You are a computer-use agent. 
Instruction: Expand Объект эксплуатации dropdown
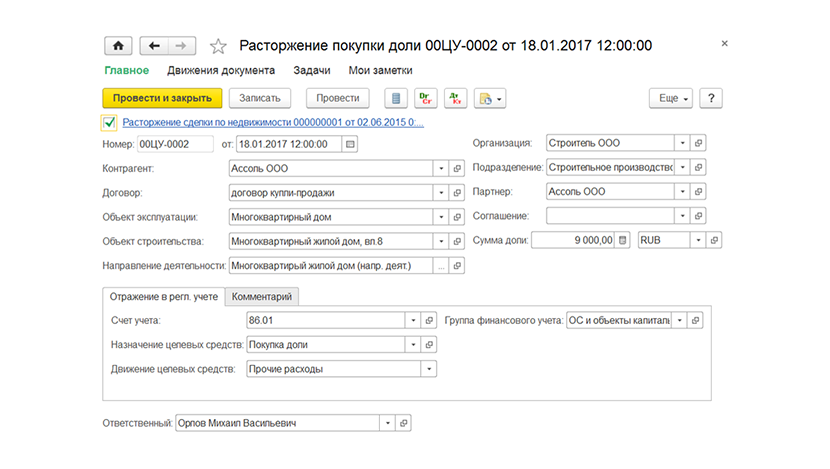pos(441,217)
